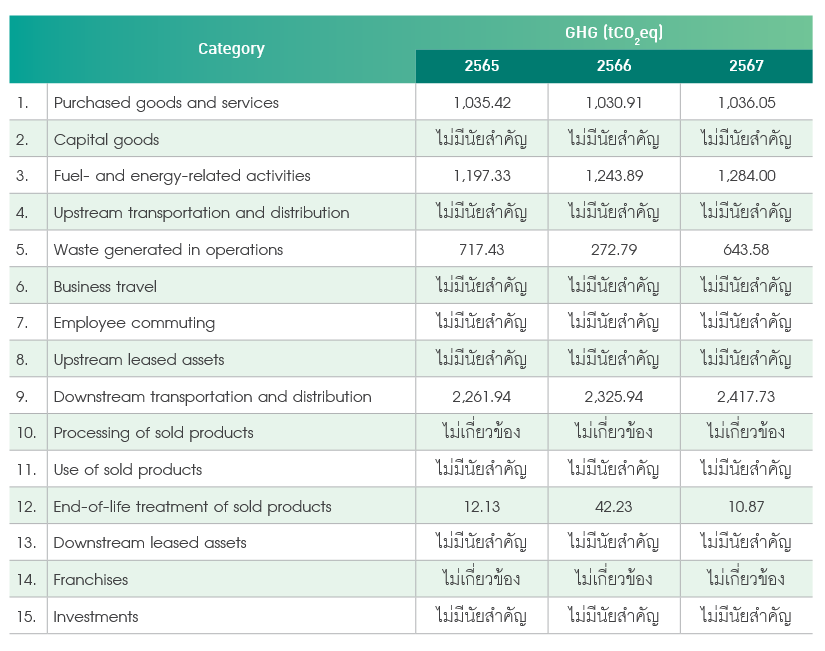Click Upstream transportation and distribution label
The height and width of the screenshot is (651, 825).
click(x=201, y=213)
